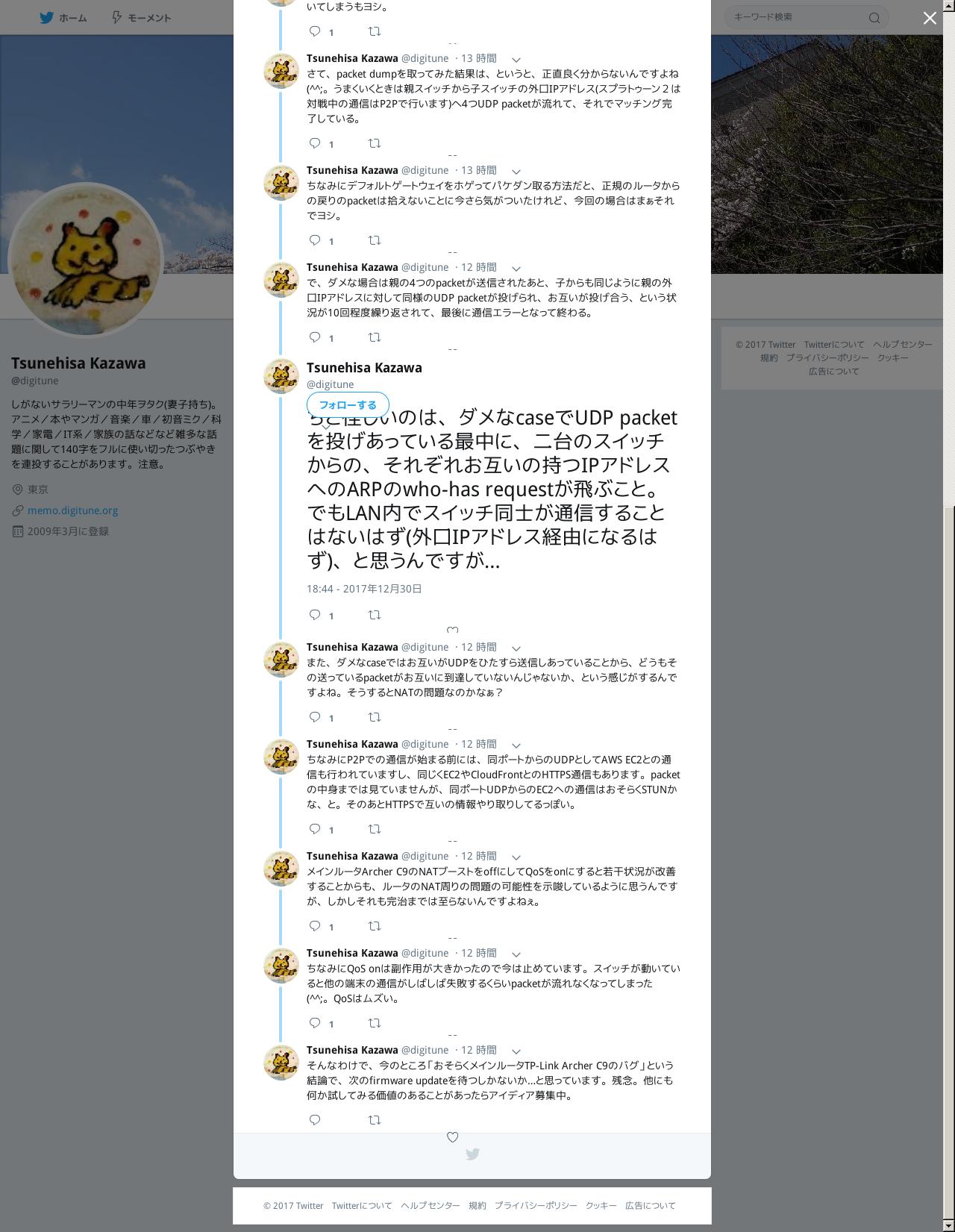Like the last tweet via heart icon
This screenshot has width=955, height=1232.
coord(452,1137)
